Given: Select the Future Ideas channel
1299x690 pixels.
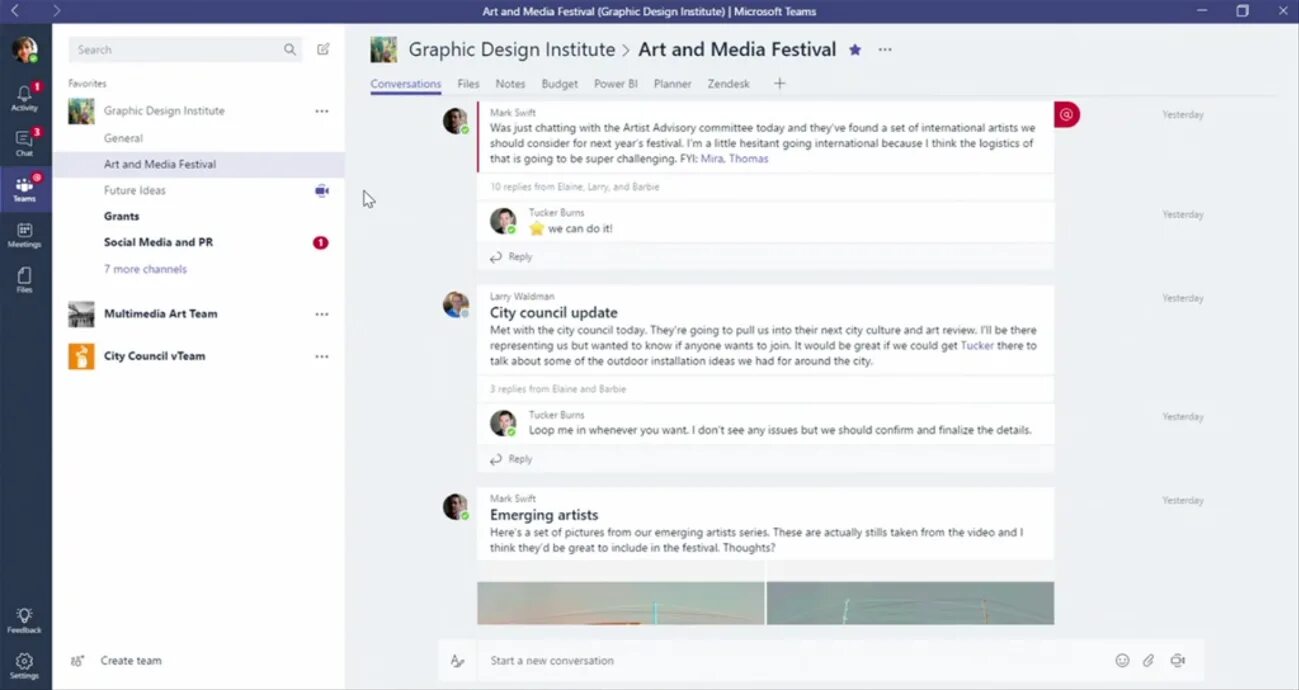Looking at the screenshot, I should (x=199, y=190).
